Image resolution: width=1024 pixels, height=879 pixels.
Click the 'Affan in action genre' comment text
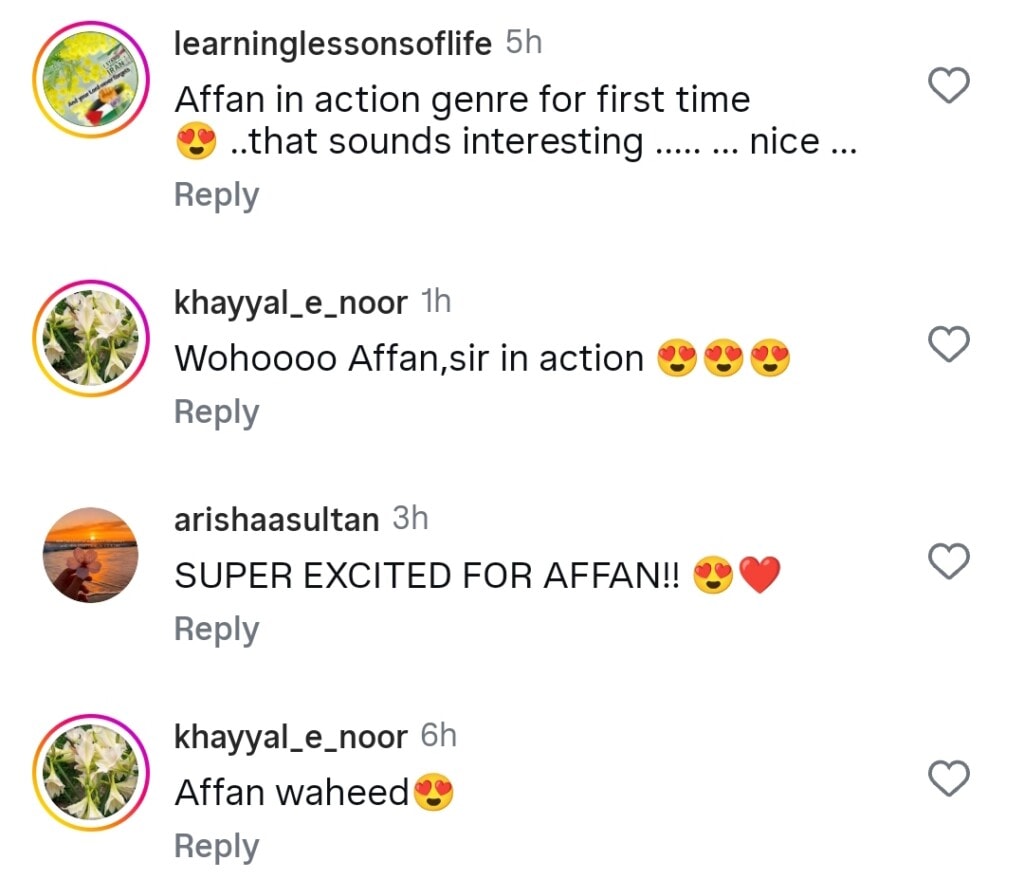pyautogui.click(x=462, y=100)
